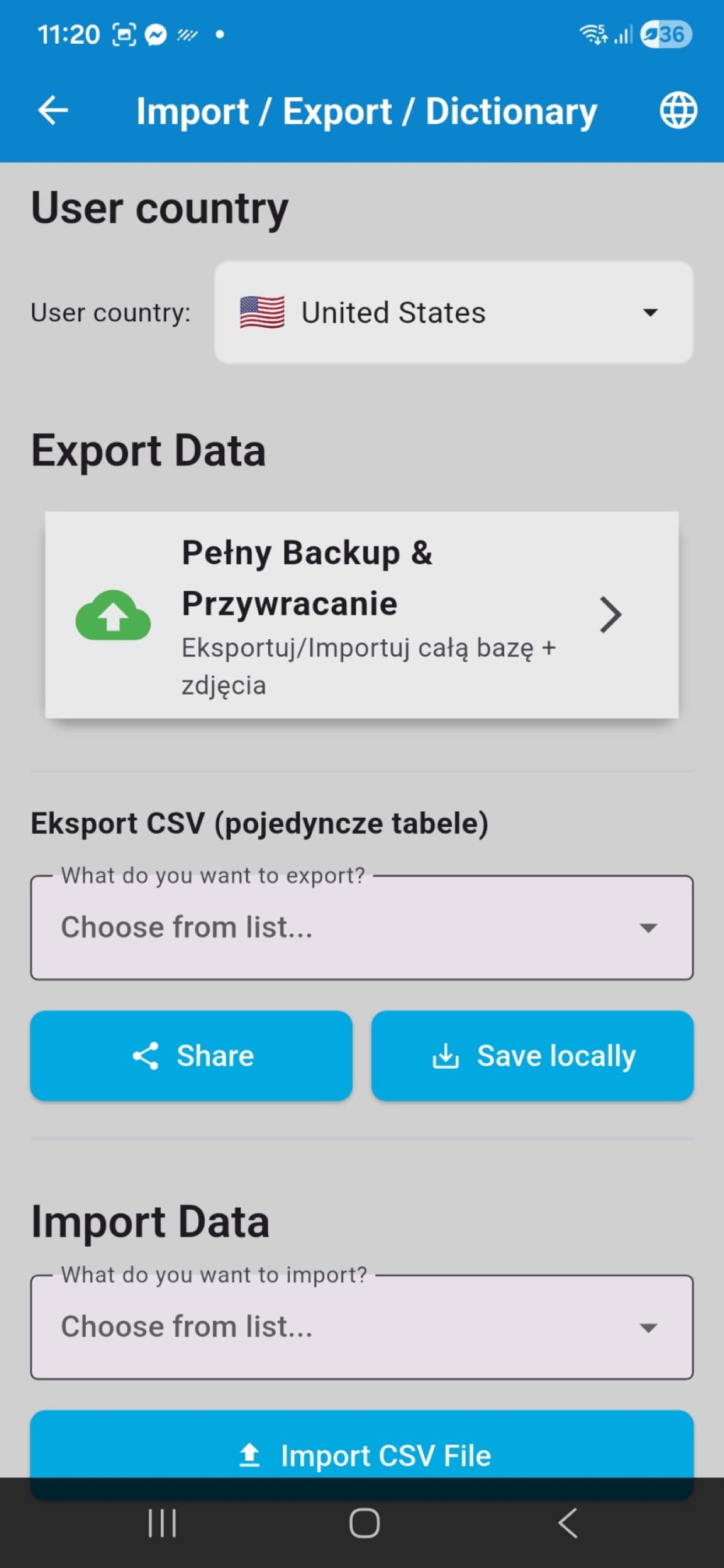The height and width of the screenshot is (1568, 724).
Task: Open the User country dropdown
Action: (453, 312)
